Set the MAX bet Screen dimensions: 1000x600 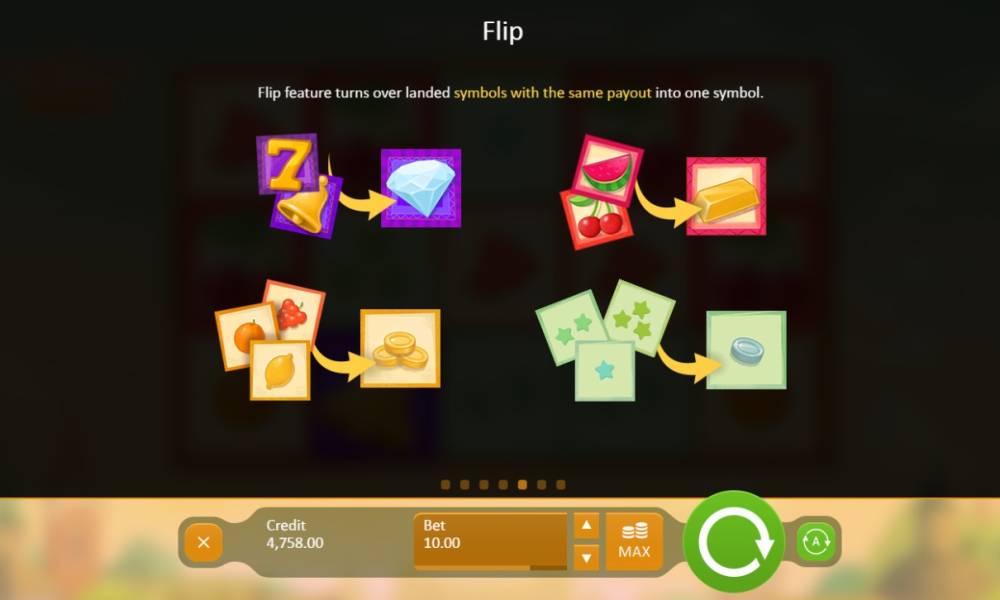[x=635, y=541]
